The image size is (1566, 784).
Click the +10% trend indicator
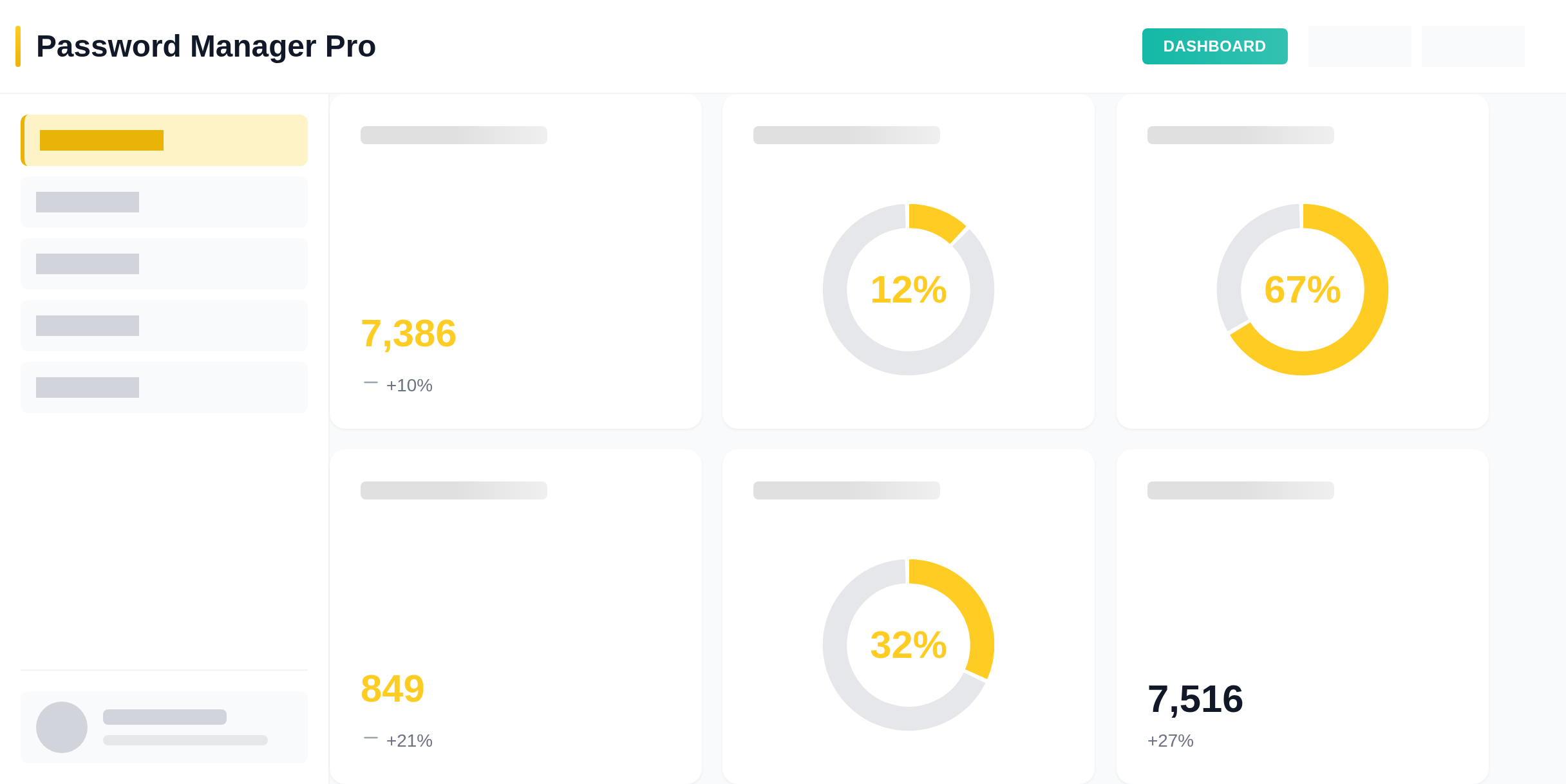pos(408,385)
